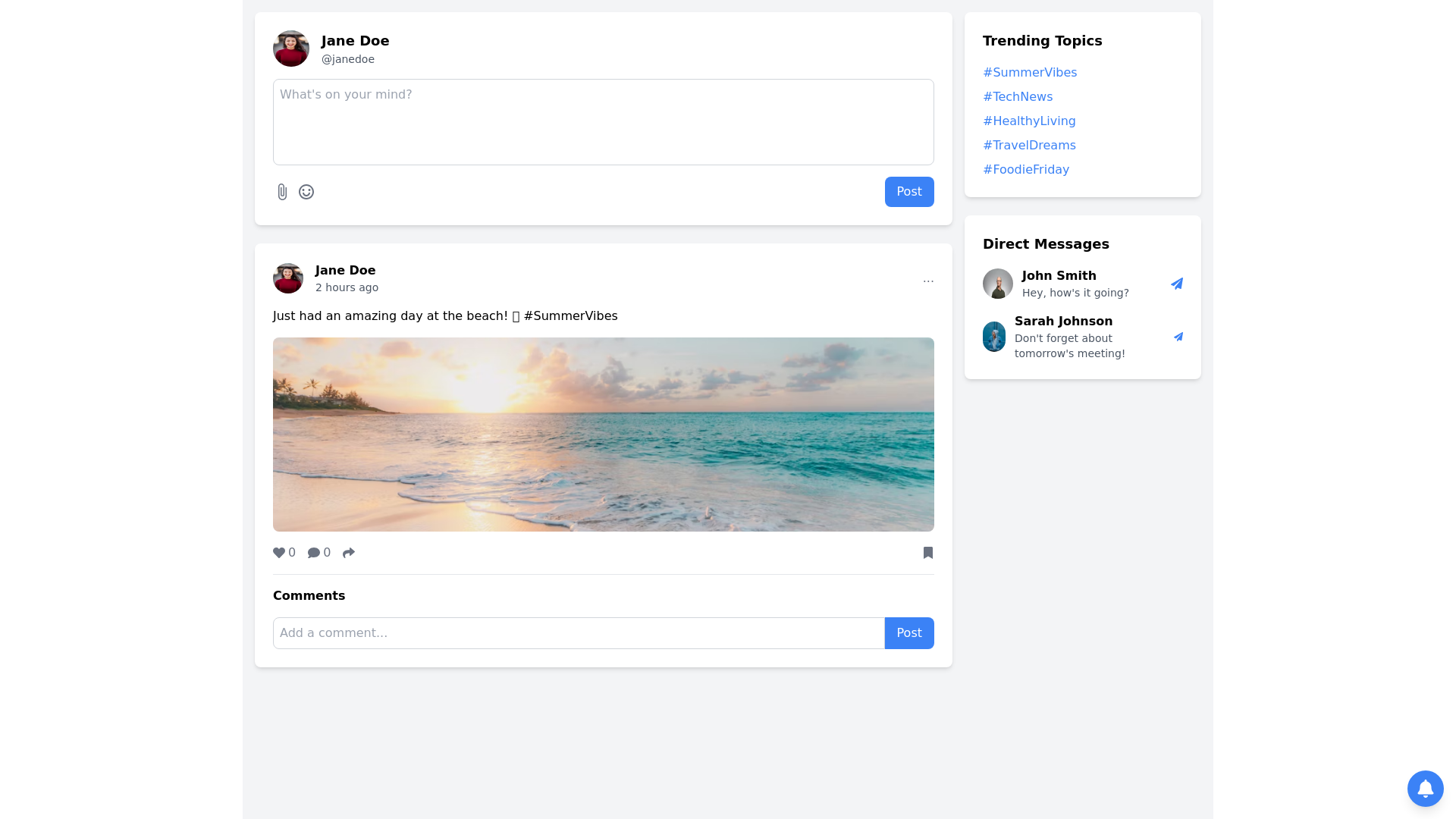
Task: Click the #SummerVibes trending topic
Action: tap(1030, 73)
